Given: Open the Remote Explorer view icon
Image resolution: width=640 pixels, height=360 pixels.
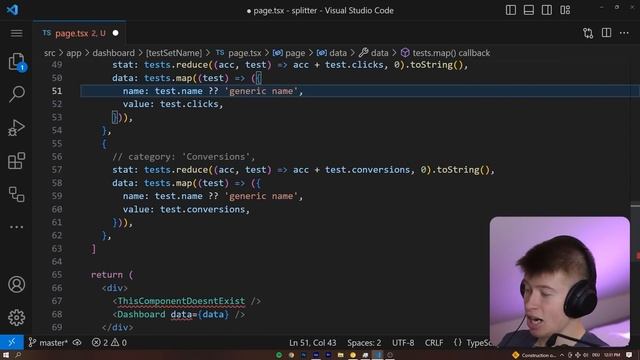Looking at the screenshot, I should [x=16, y=194].
